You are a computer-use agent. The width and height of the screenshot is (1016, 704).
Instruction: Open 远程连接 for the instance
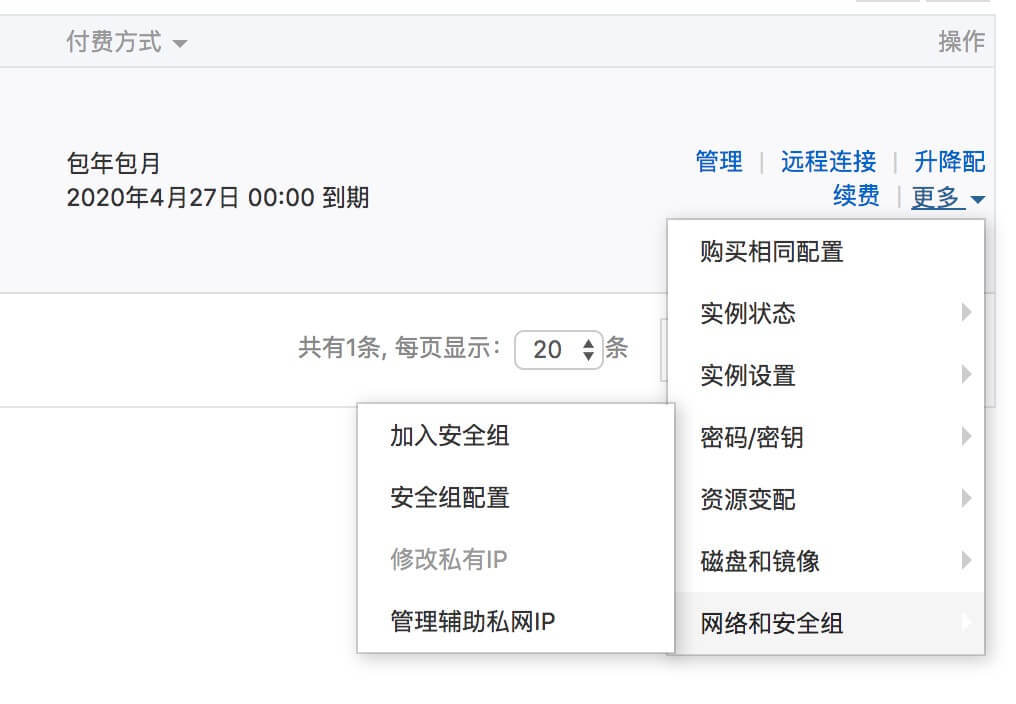click(829, 161)
